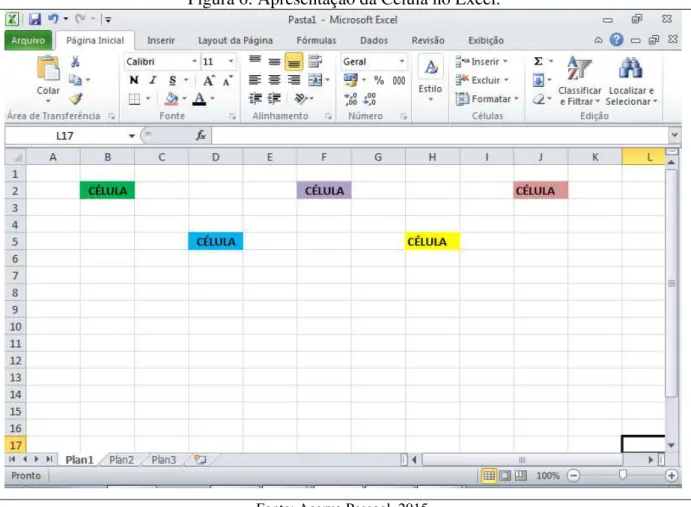The width and height of the screenshot is (691, 507).
Task: Open text orientation options
Action: (301, 98)
